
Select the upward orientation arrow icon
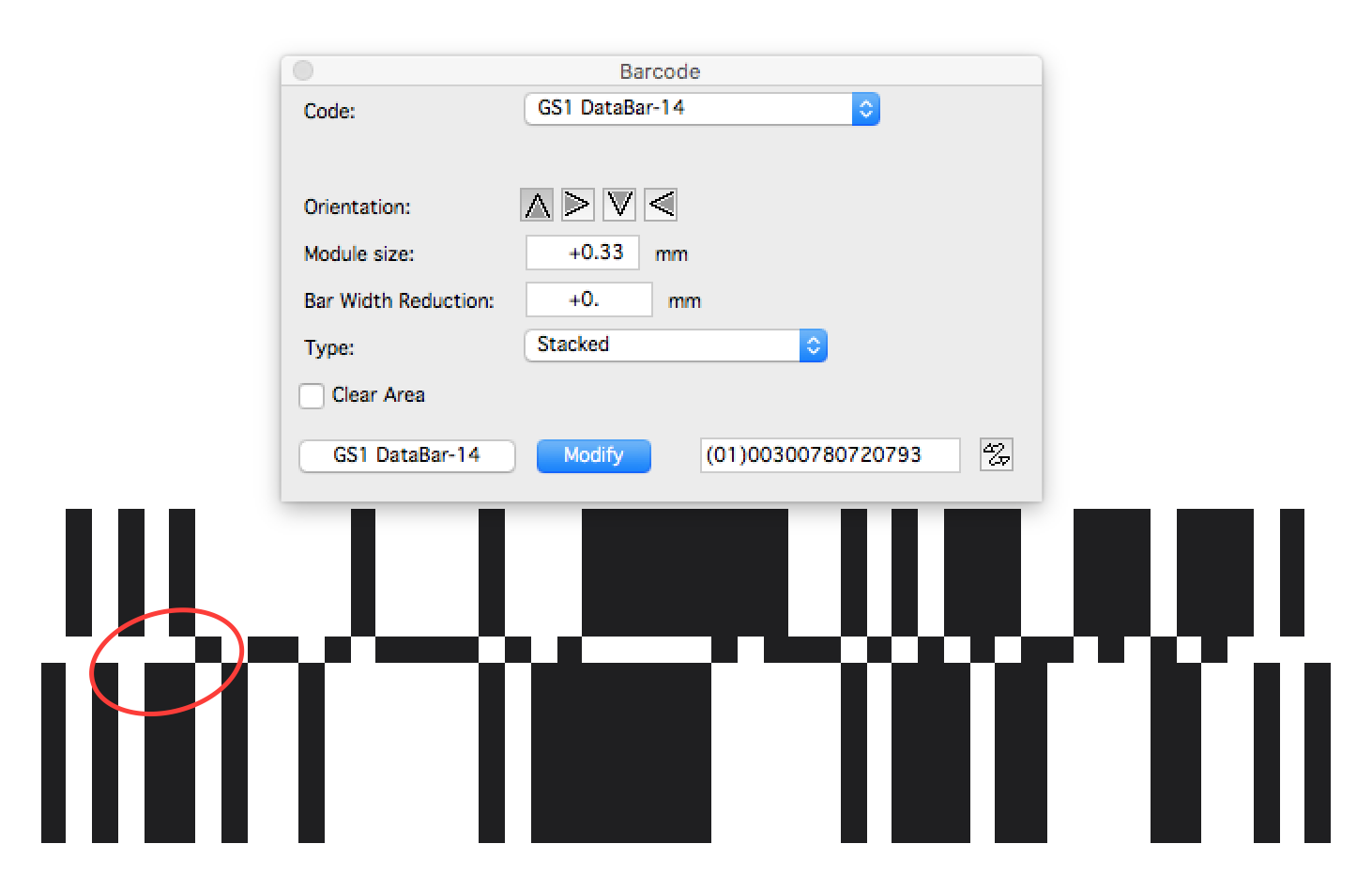click(x=536, y=204)
